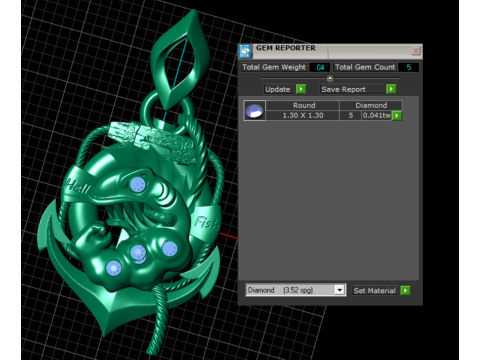Image resolution: width=480 pixels, height=360 pixels.
Task: Select the blue gem on the shark's eye
Action: point(137,184)
